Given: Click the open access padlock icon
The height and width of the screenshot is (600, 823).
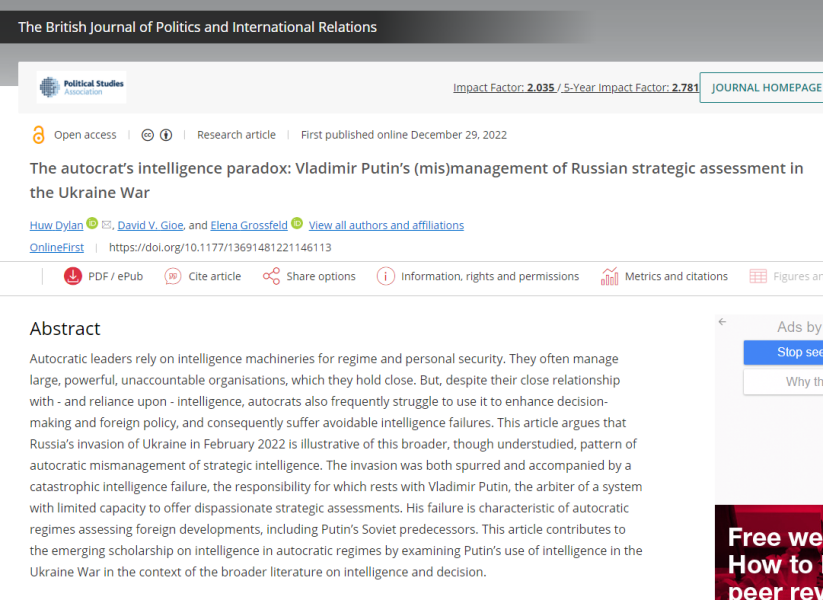Looking at the screenshot, I should [39, 135].
